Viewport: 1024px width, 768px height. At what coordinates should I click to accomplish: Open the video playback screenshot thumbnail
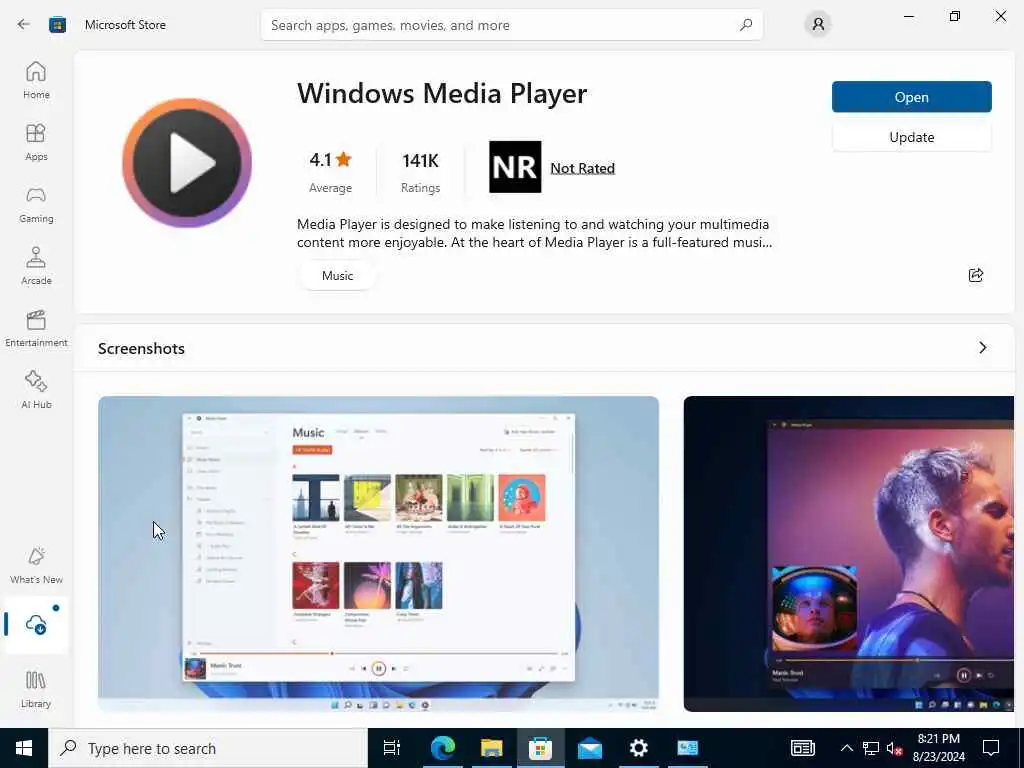848,554
